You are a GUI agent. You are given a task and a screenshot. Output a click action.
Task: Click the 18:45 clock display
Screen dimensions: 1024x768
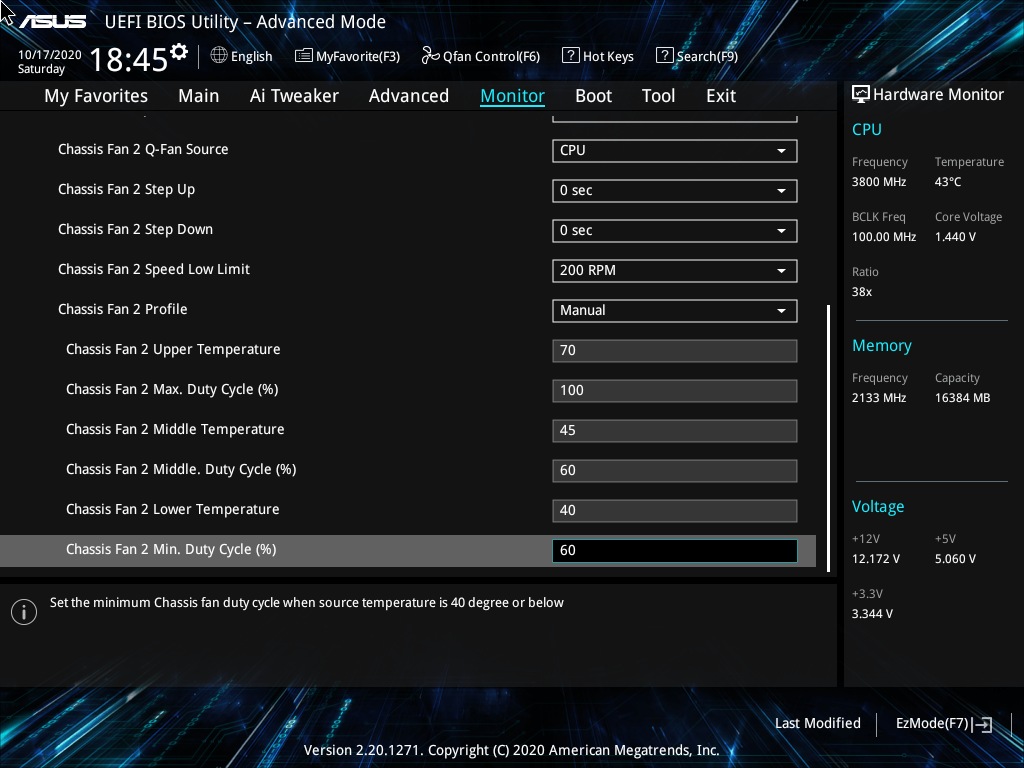coord(129,60)
